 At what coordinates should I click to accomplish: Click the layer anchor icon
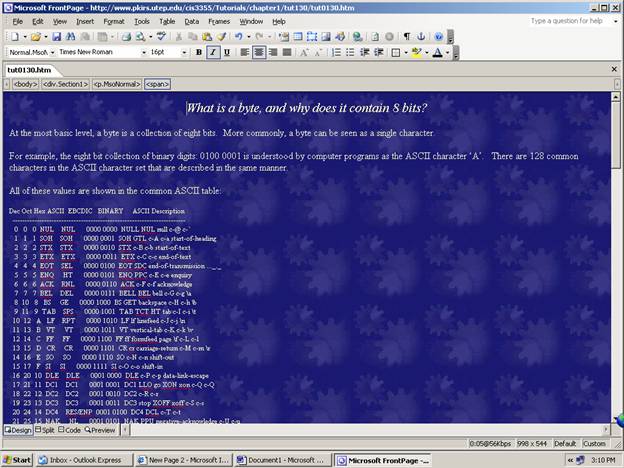421,37
